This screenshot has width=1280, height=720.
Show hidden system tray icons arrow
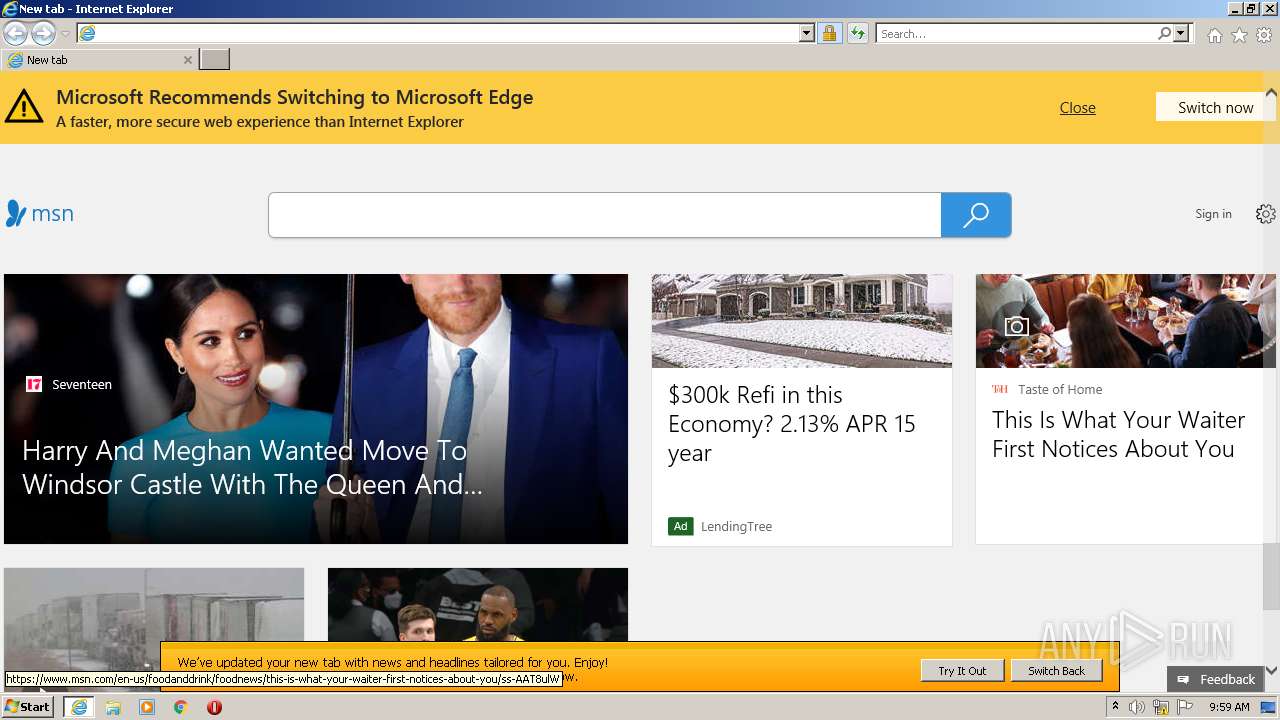click(1115, 707)
